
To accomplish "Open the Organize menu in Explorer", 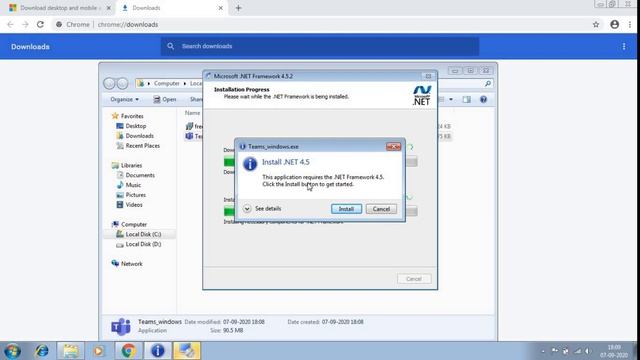I will 124,99.
